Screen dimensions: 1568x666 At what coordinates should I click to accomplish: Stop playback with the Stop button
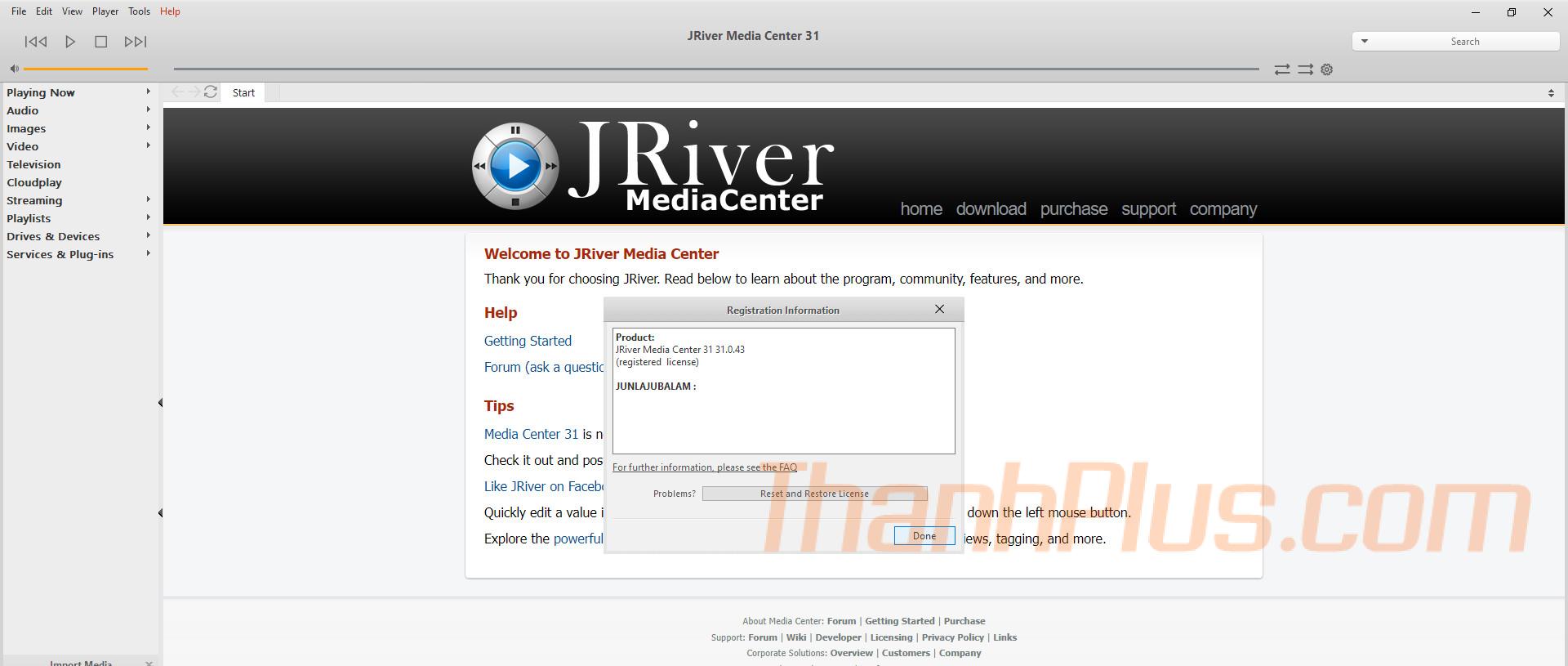pyautogui.click(x=101, y=42)
